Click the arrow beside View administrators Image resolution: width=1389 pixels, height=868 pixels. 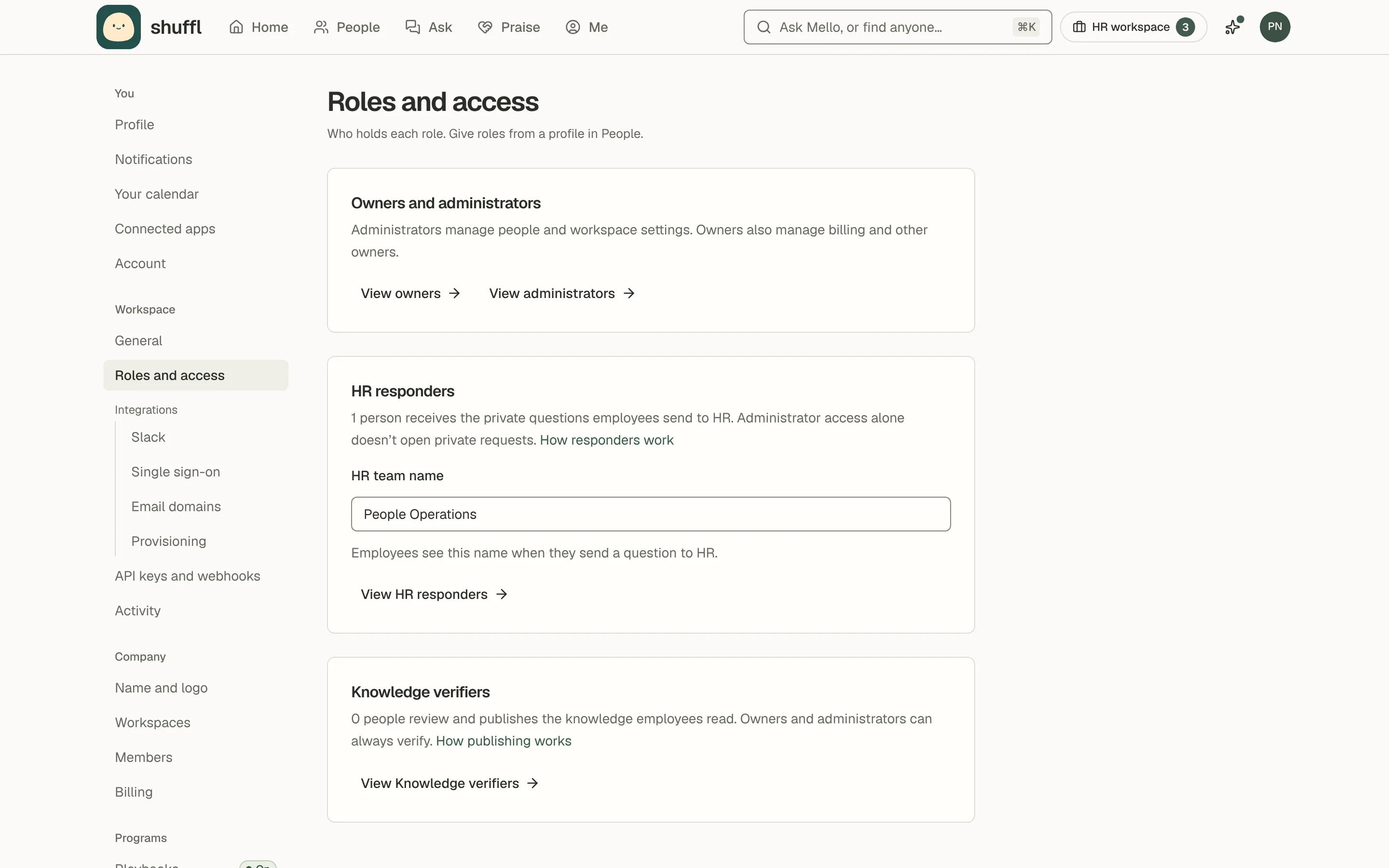pos(629,293)
